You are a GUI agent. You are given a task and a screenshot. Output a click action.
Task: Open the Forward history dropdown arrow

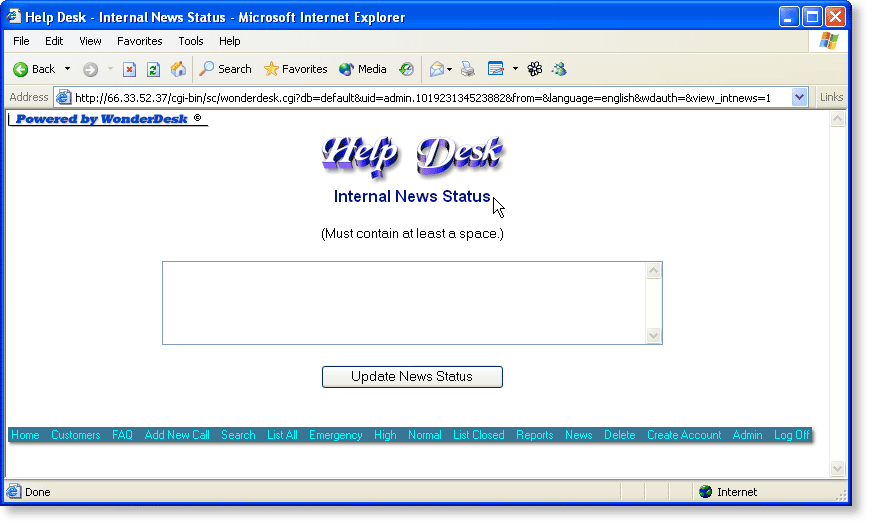110,69
